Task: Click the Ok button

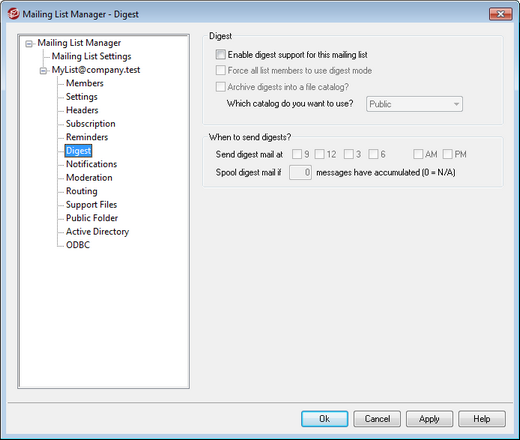Action: click(x=324, y=419)
